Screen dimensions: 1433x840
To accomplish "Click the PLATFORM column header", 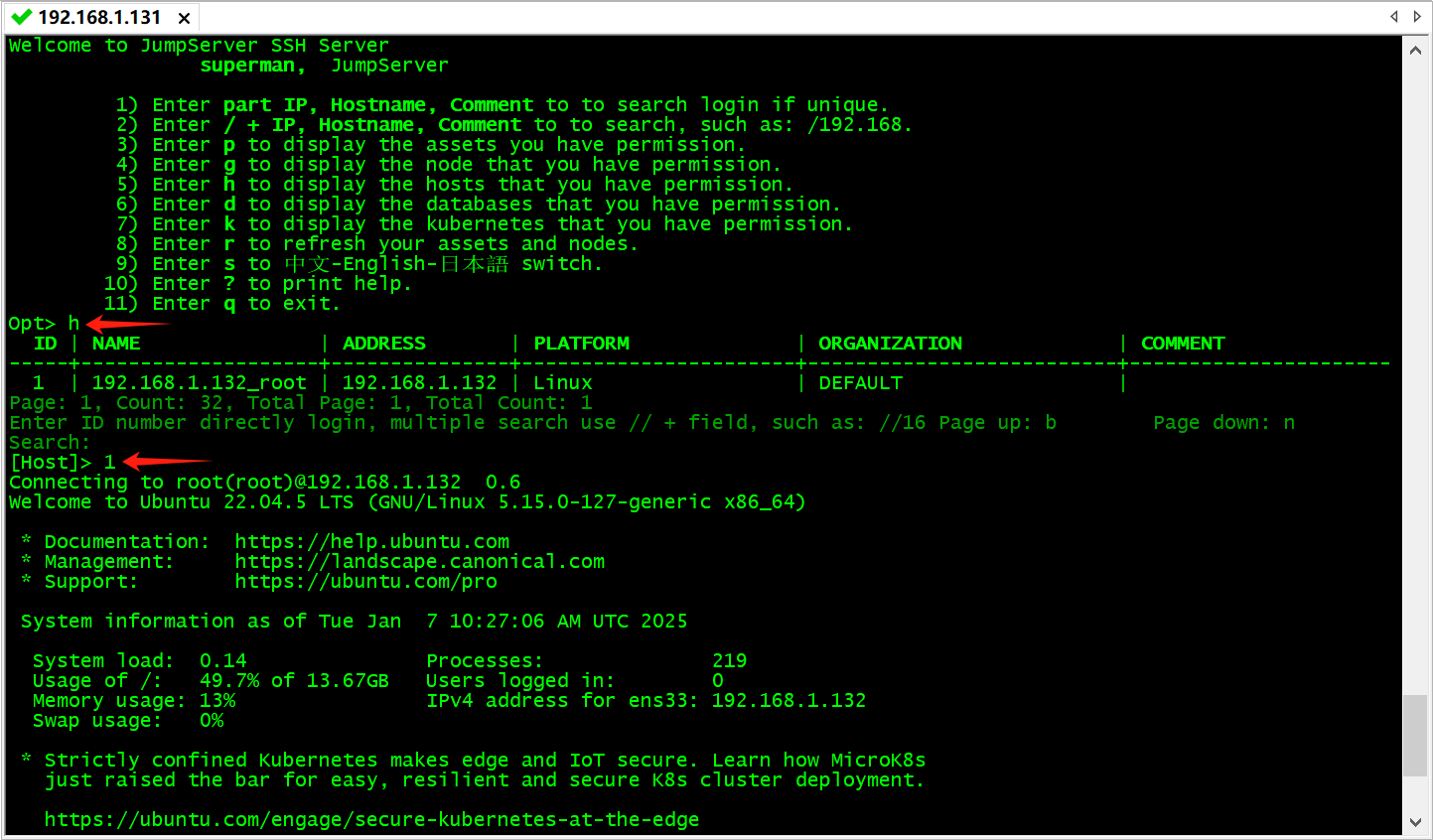I will tap(582, 343).
